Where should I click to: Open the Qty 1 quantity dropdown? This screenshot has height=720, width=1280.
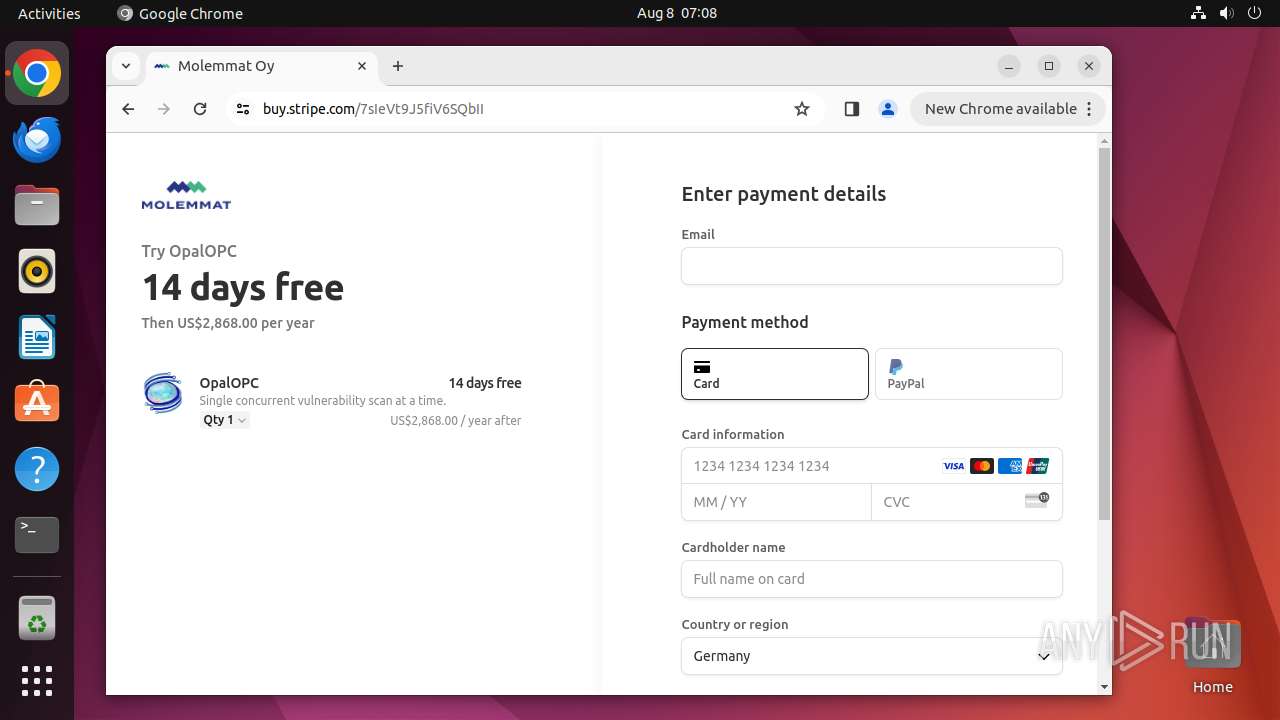(x=225, y=420)
